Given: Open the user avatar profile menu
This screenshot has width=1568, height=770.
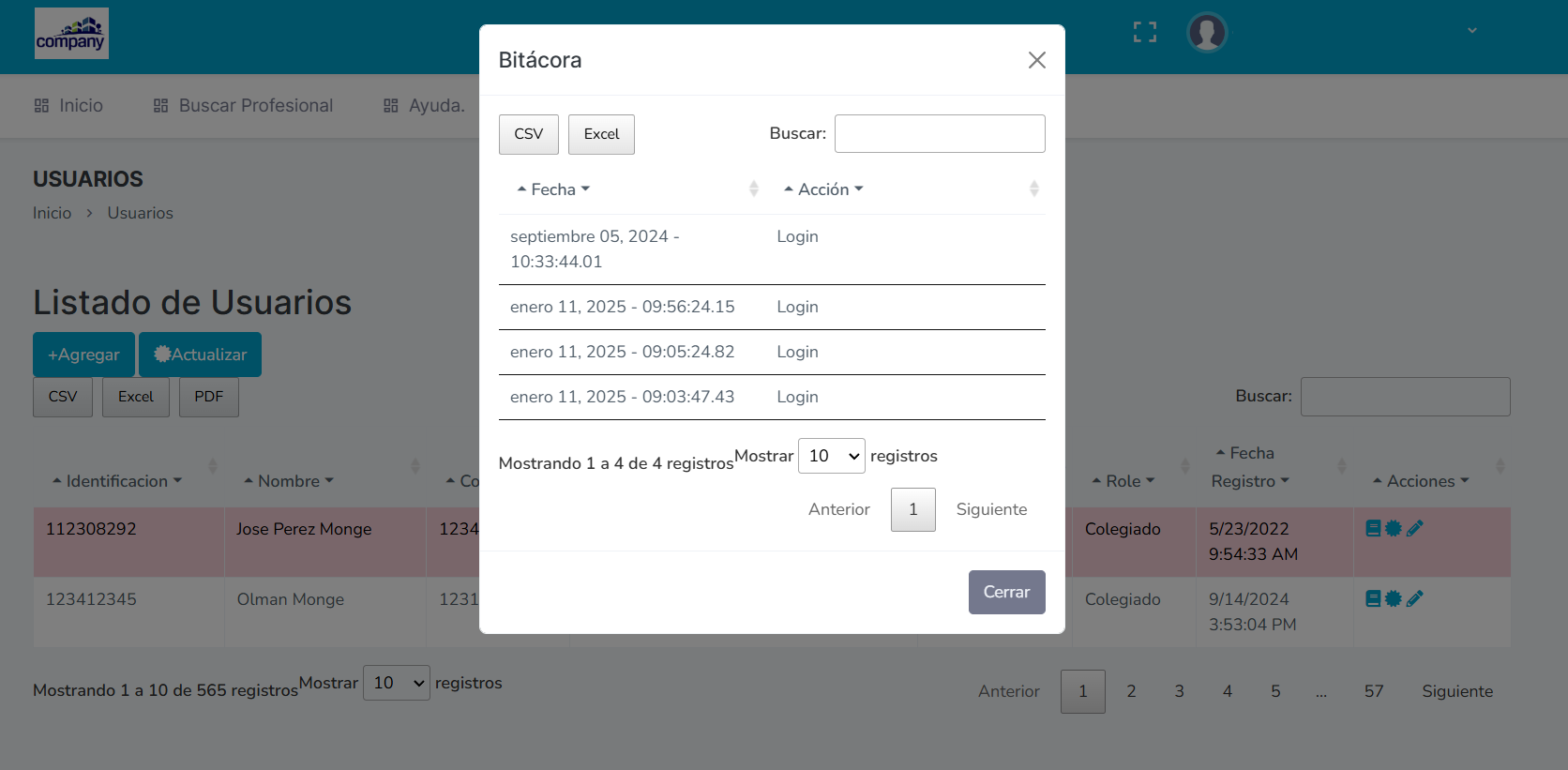Looking at the screenshot, I should [1207, 33].
